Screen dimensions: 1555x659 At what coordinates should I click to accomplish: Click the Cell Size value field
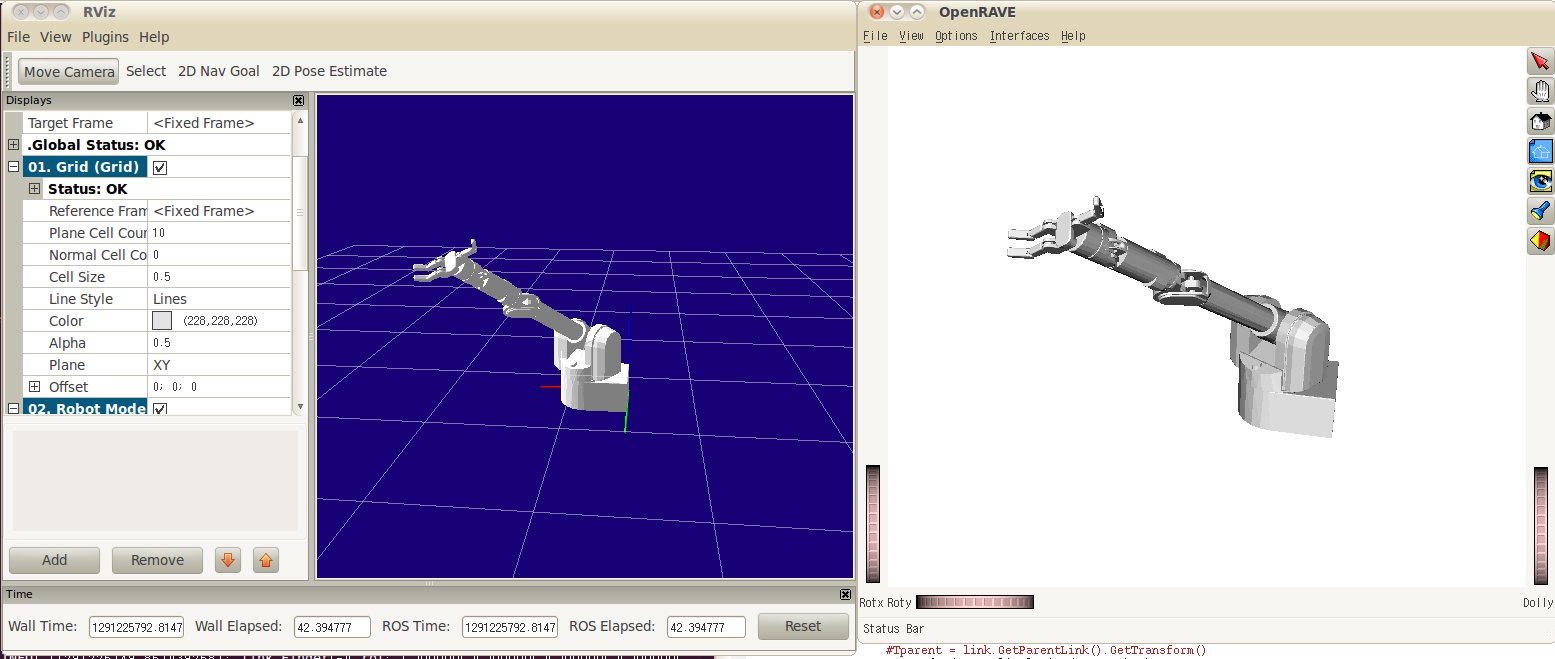point(220,277)
